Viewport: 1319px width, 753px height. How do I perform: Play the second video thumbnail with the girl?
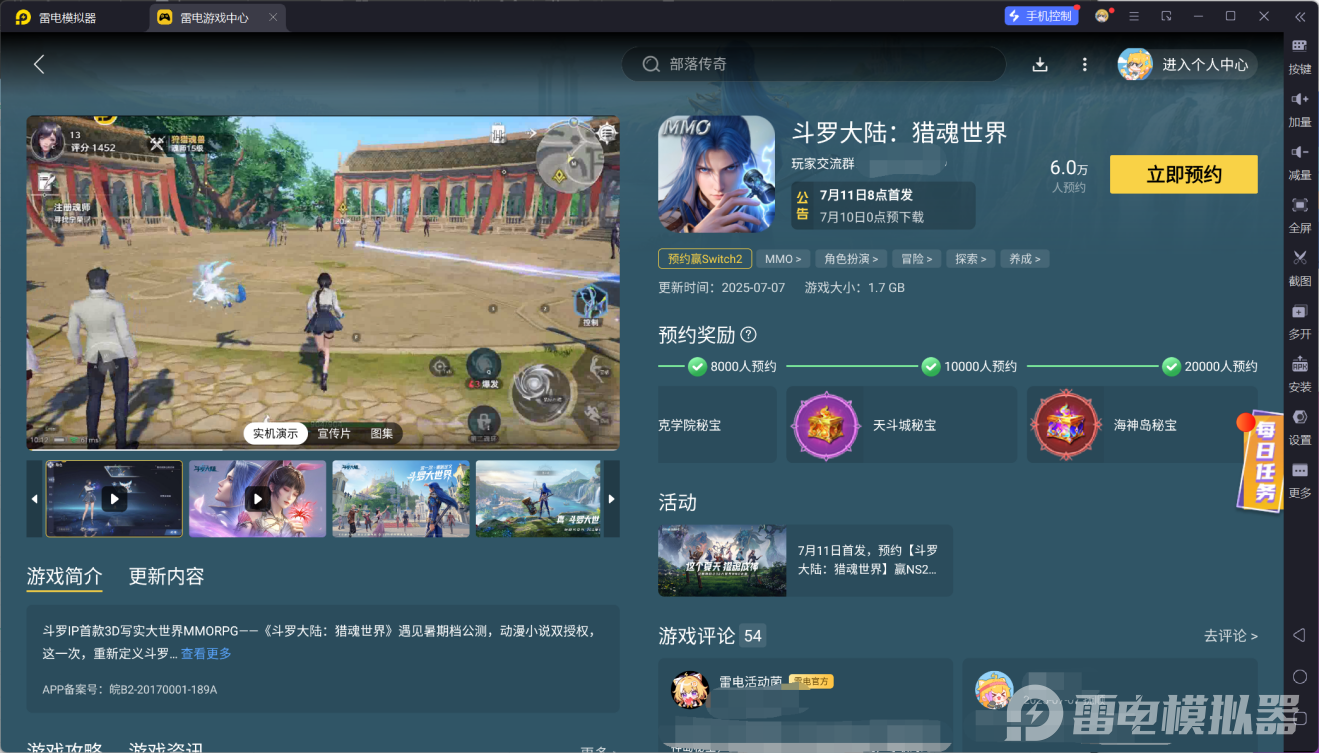257,499
